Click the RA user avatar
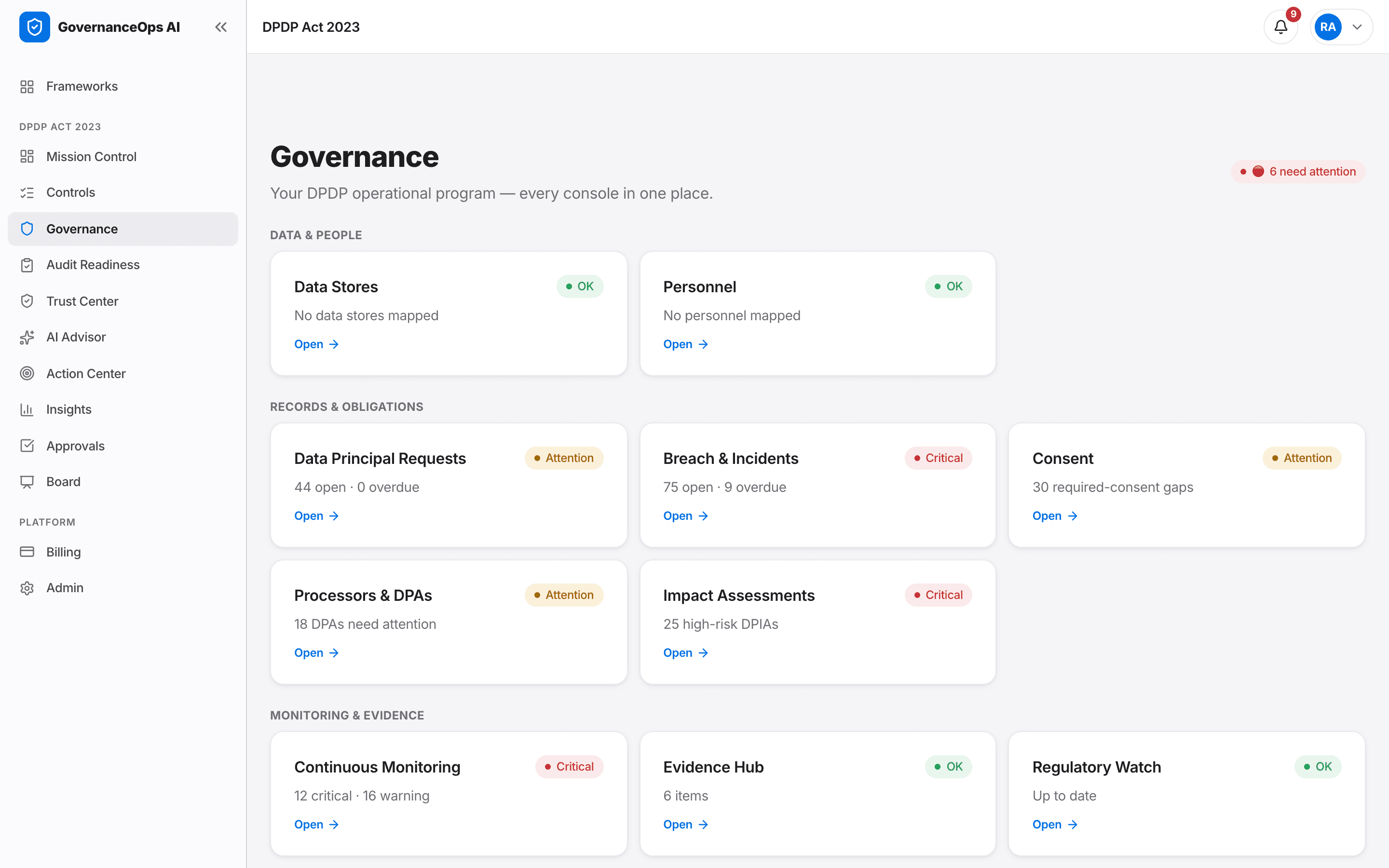The image size is (1389, 868). pos(1328,27)
